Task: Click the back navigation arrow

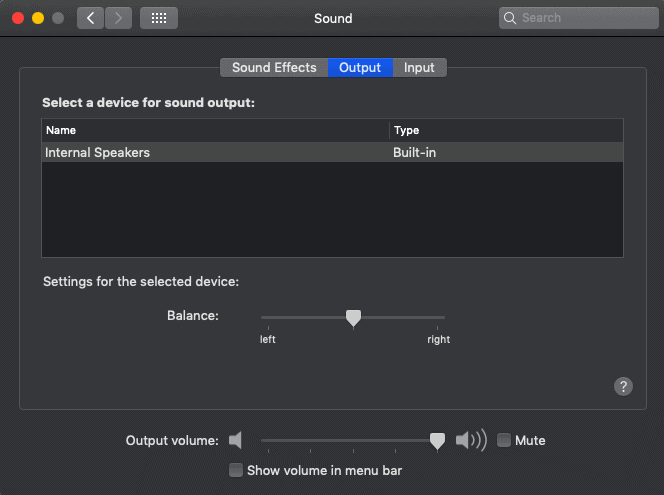Action: pyautogui.click(x=91, y=18)
